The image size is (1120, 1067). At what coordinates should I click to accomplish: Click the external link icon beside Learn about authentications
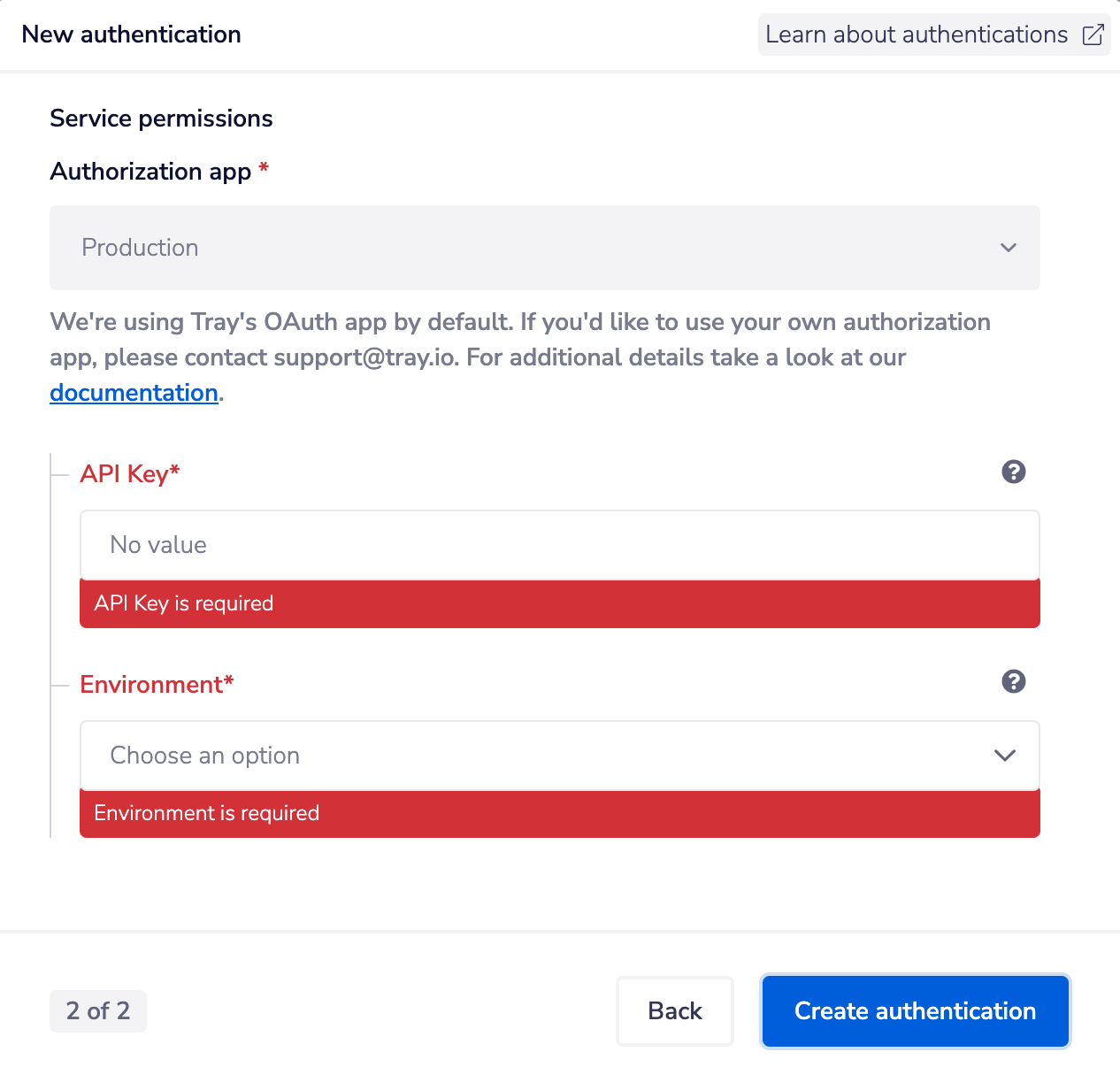[1092, 35]
